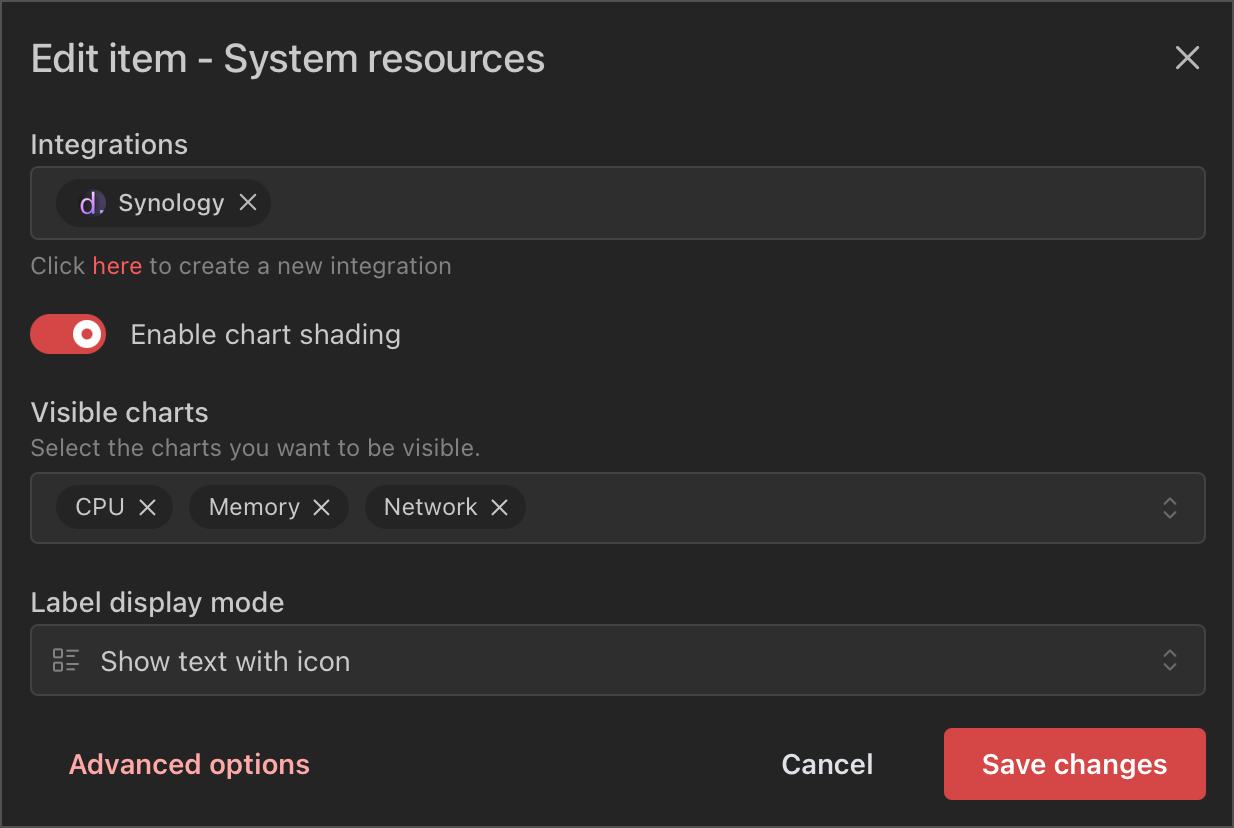The width and height of the screenshot is (1234, 828).
Task: Open Advanced options
Action: tap(189, 764)
